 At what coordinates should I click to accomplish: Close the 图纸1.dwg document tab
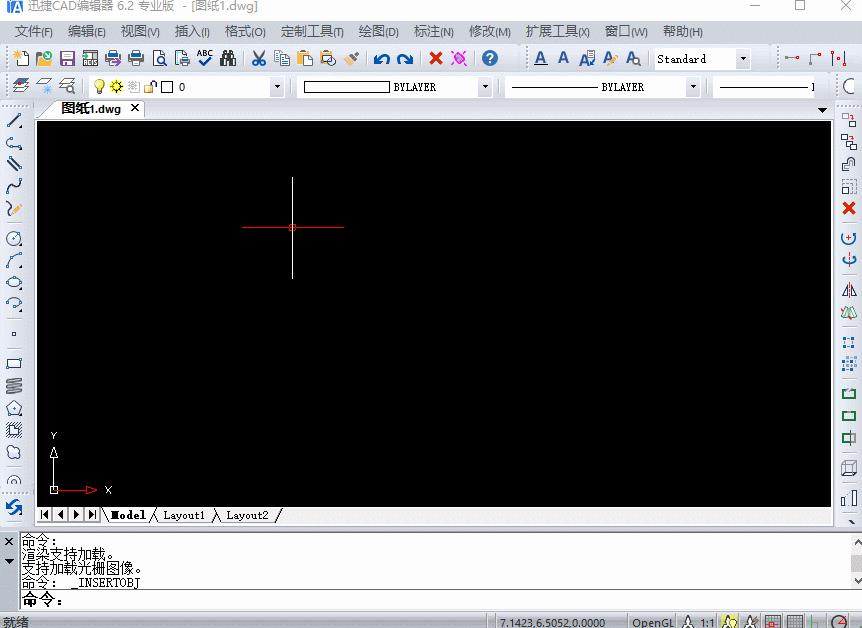pos(135,108)
